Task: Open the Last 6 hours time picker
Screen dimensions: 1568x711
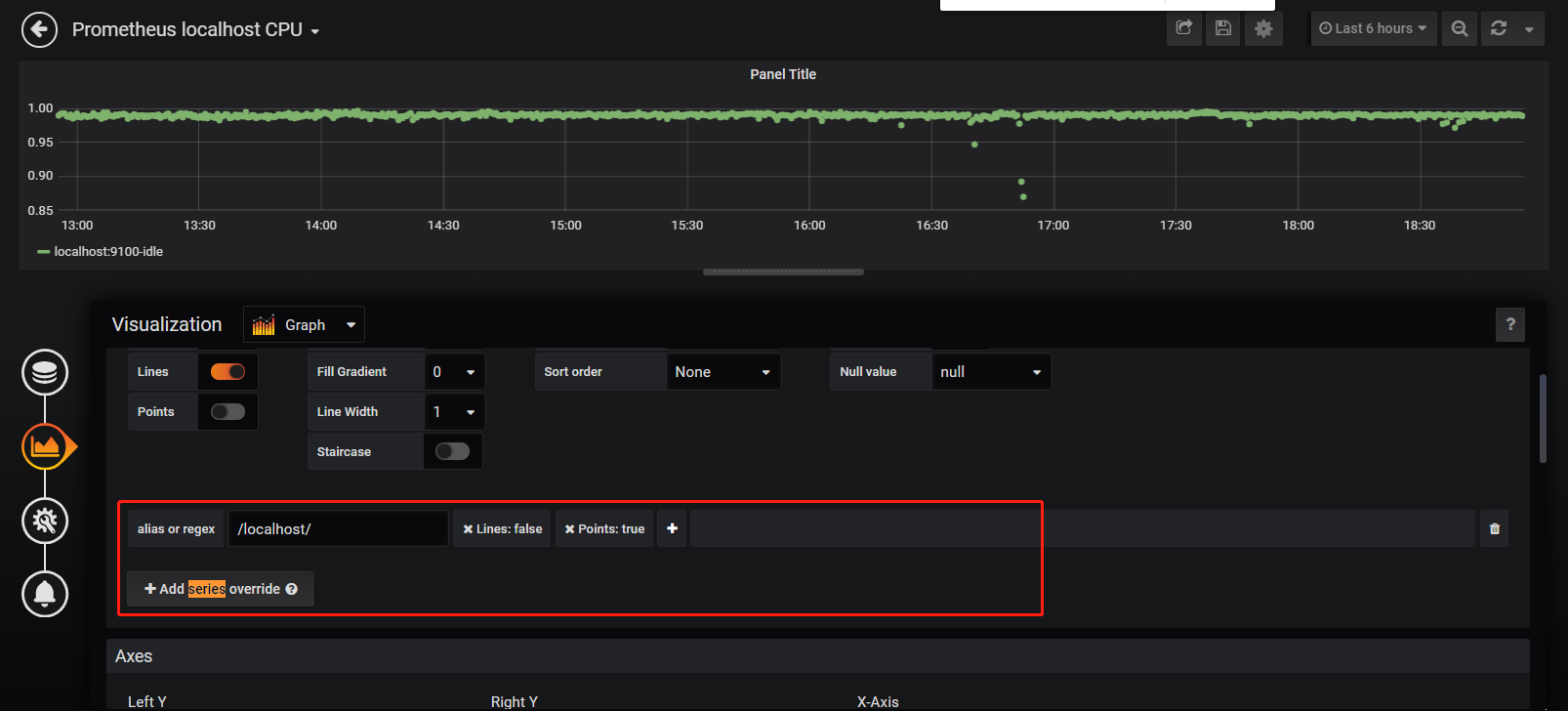Action: tap(1373, 28)
